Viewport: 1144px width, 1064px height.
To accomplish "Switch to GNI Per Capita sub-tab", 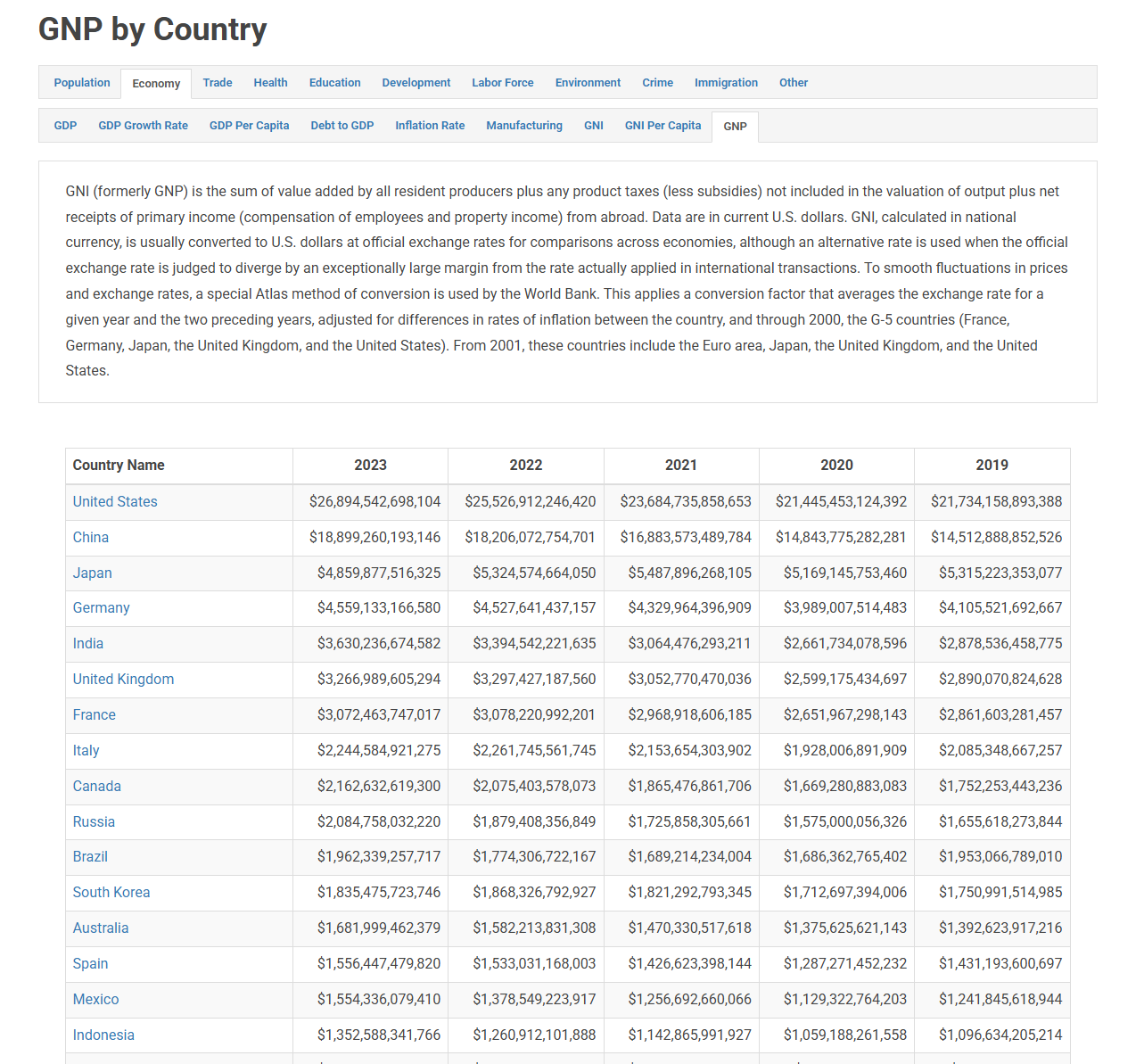I will (663, 126).
